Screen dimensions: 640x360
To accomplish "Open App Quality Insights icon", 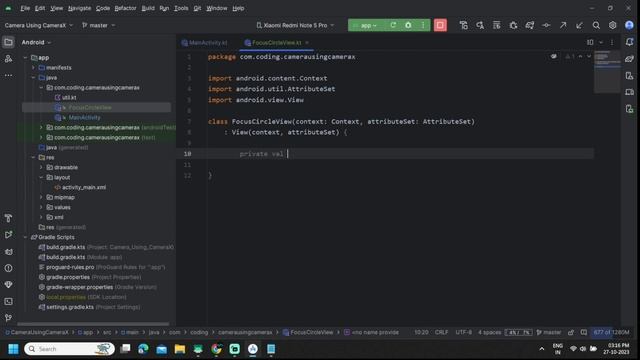I will tap(8, 284).
